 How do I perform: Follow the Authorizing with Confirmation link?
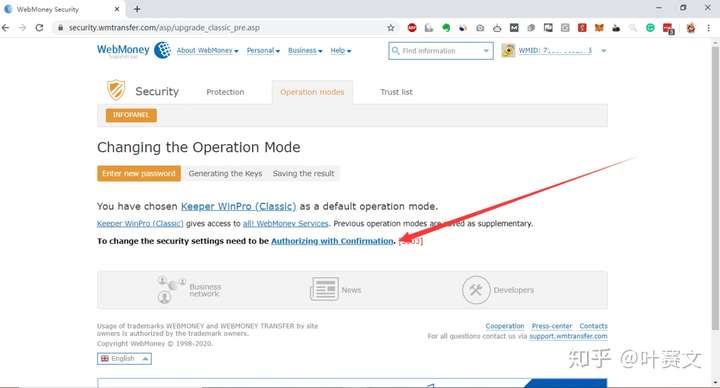click(x=332, y=241)
